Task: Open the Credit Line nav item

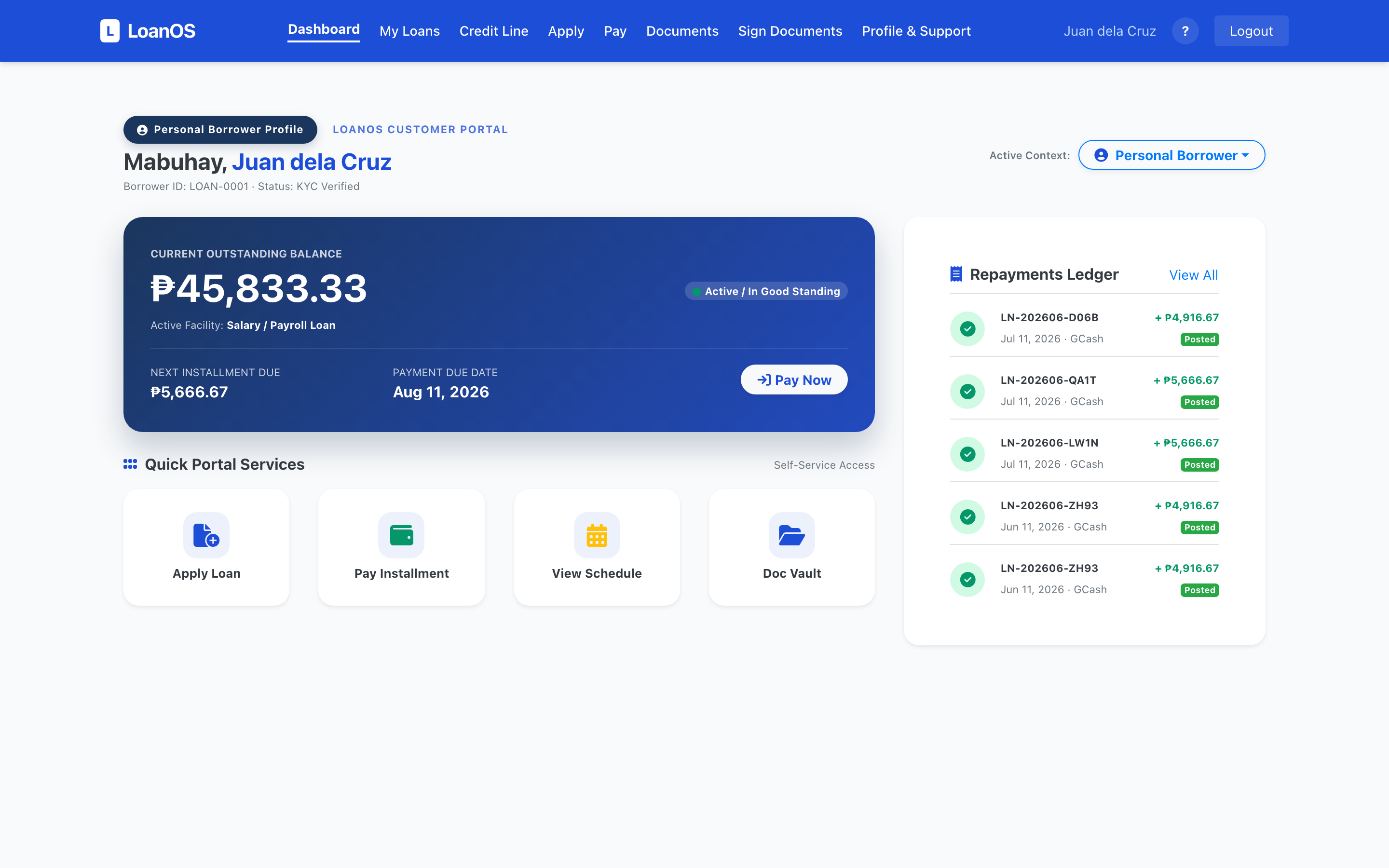Action: [493, 31]
